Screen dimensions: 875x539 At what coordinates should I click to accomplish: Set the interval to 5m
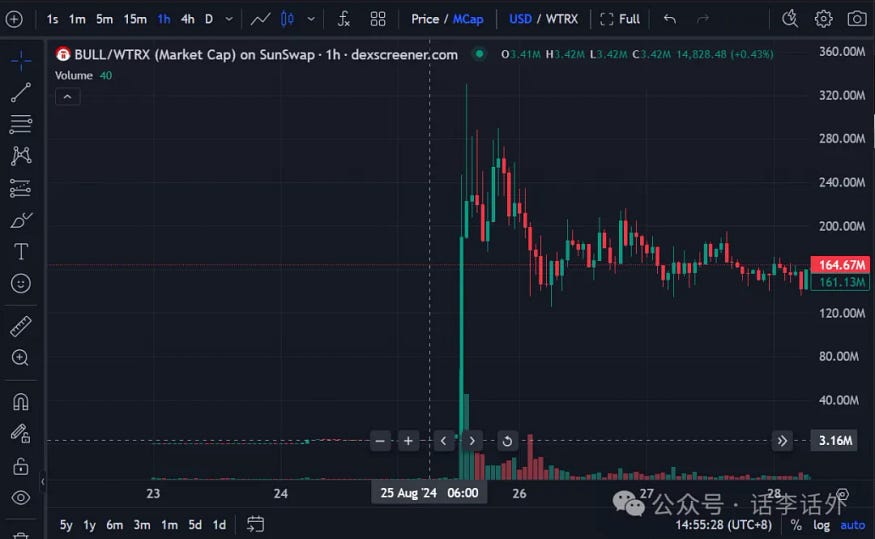(104, 19)
